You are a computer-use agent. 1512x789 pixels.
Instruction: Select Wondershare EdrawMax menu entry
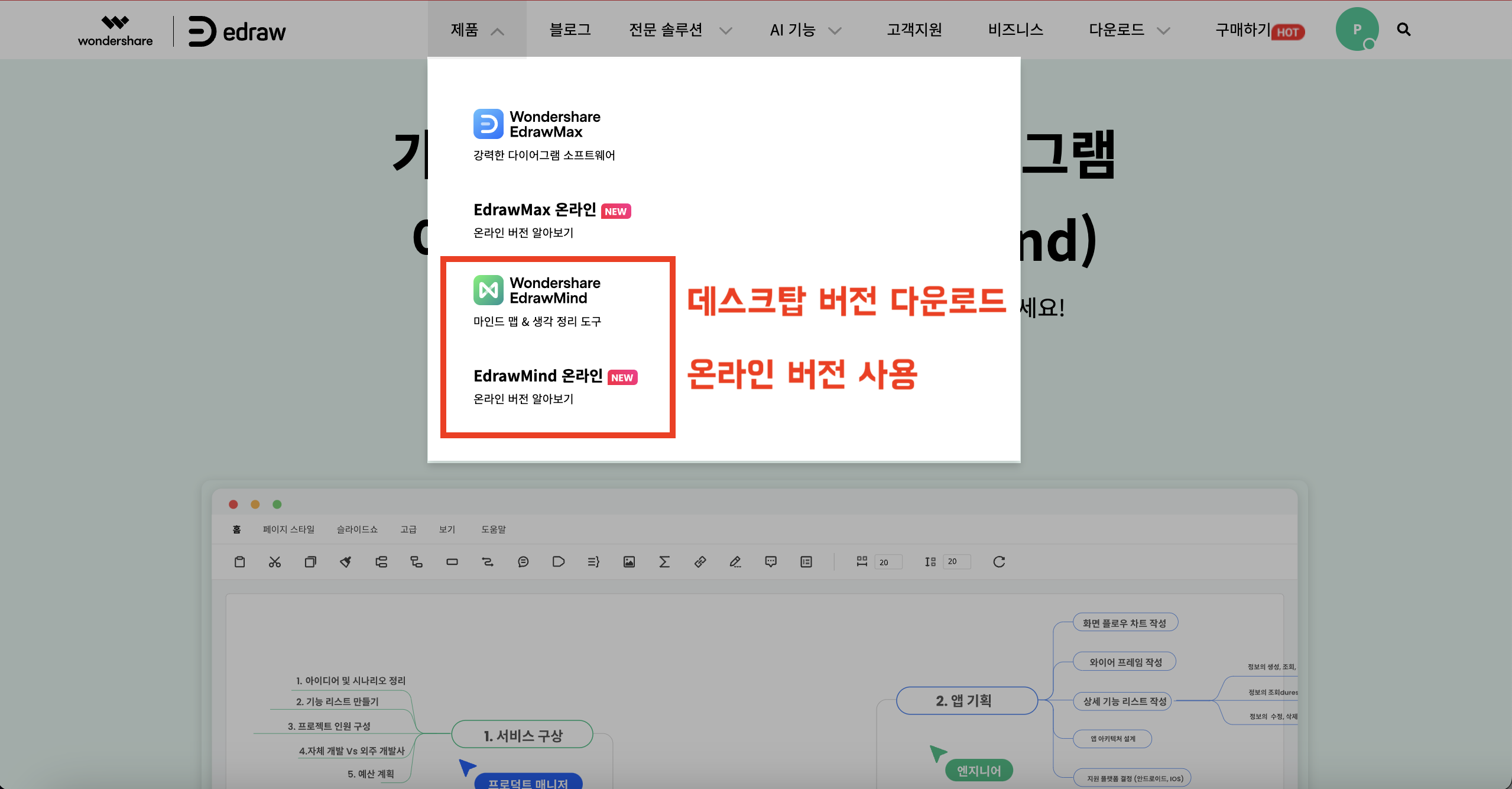tap(544, 135)
